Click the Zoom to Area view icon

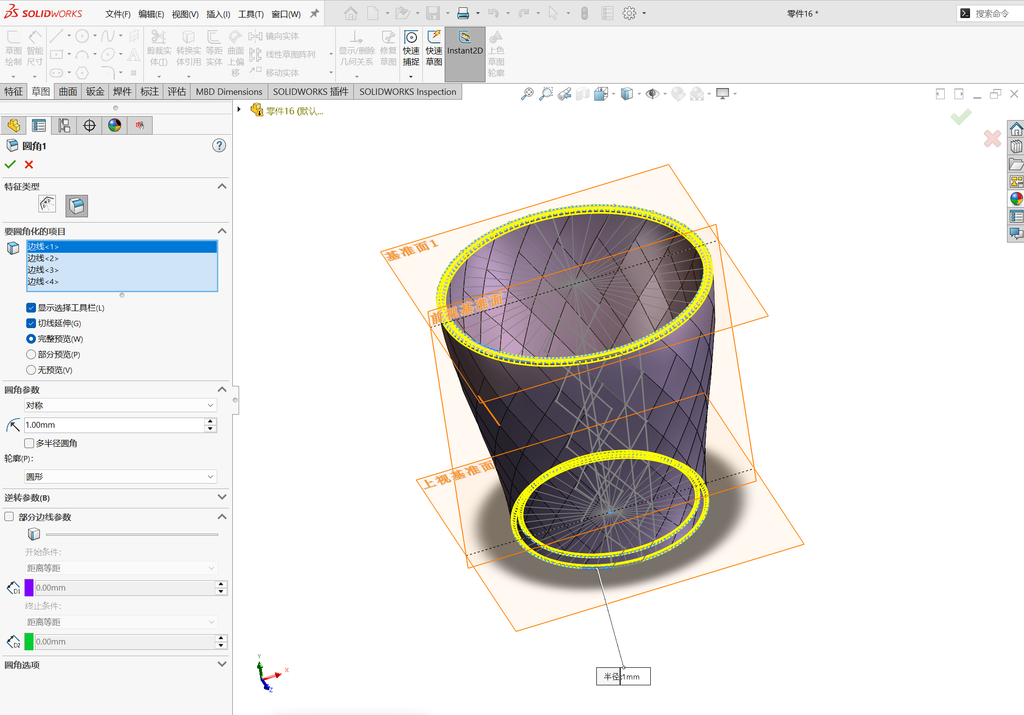(x=546, y=94)
